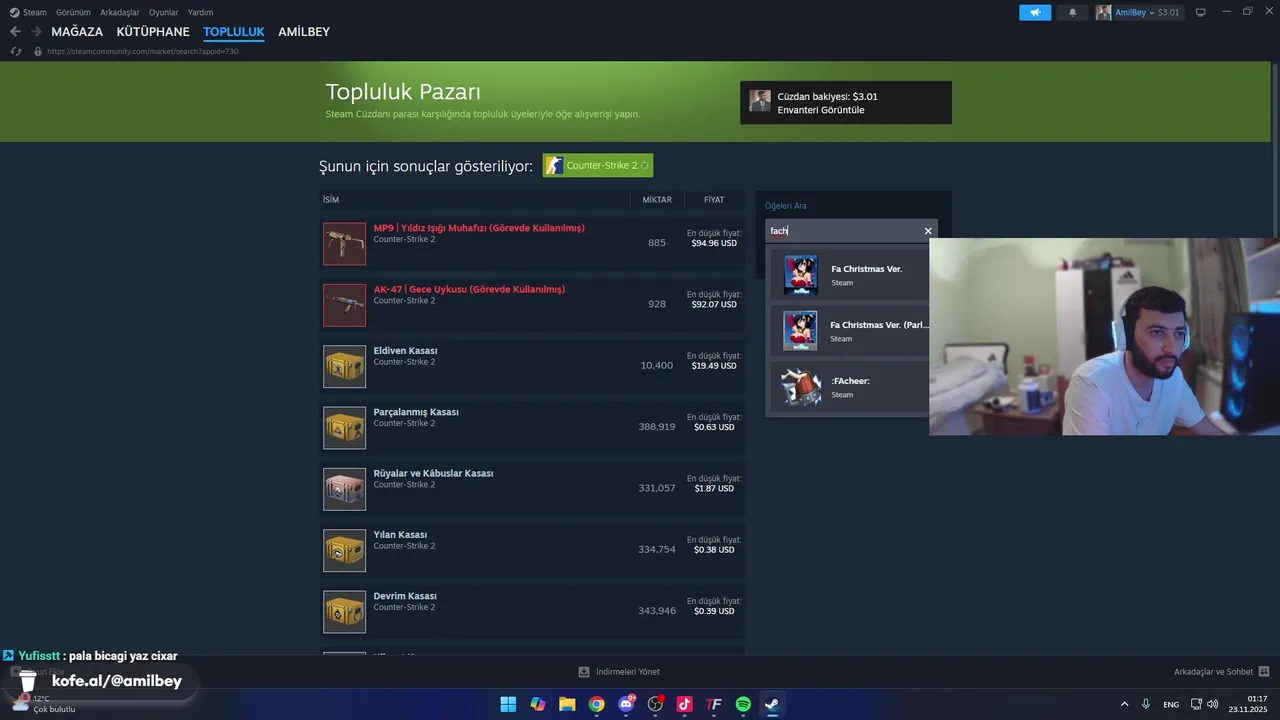Open the Arkadaşlar menu
The image size is (1280, 720).
coord(119,12)
